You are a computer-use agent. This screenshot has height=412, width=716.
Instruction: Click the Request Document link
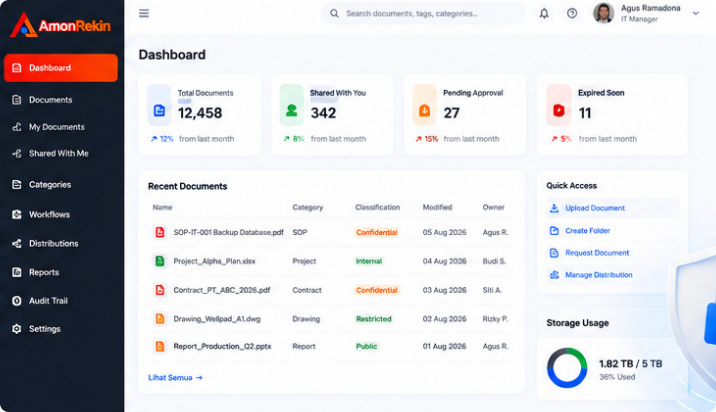pyautogui.click(x=597, y=253)
